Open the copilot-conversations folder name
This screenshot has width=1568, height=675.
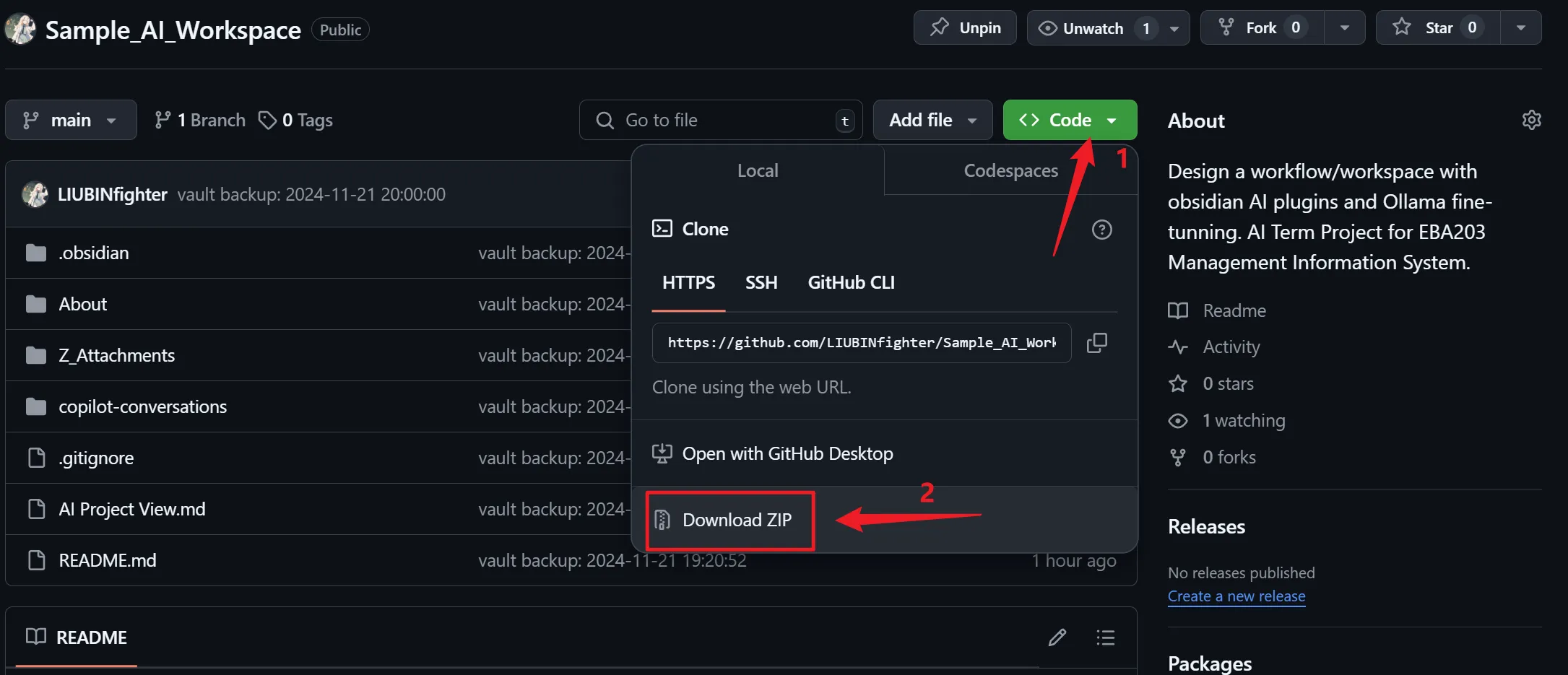[x=142, y=406]
